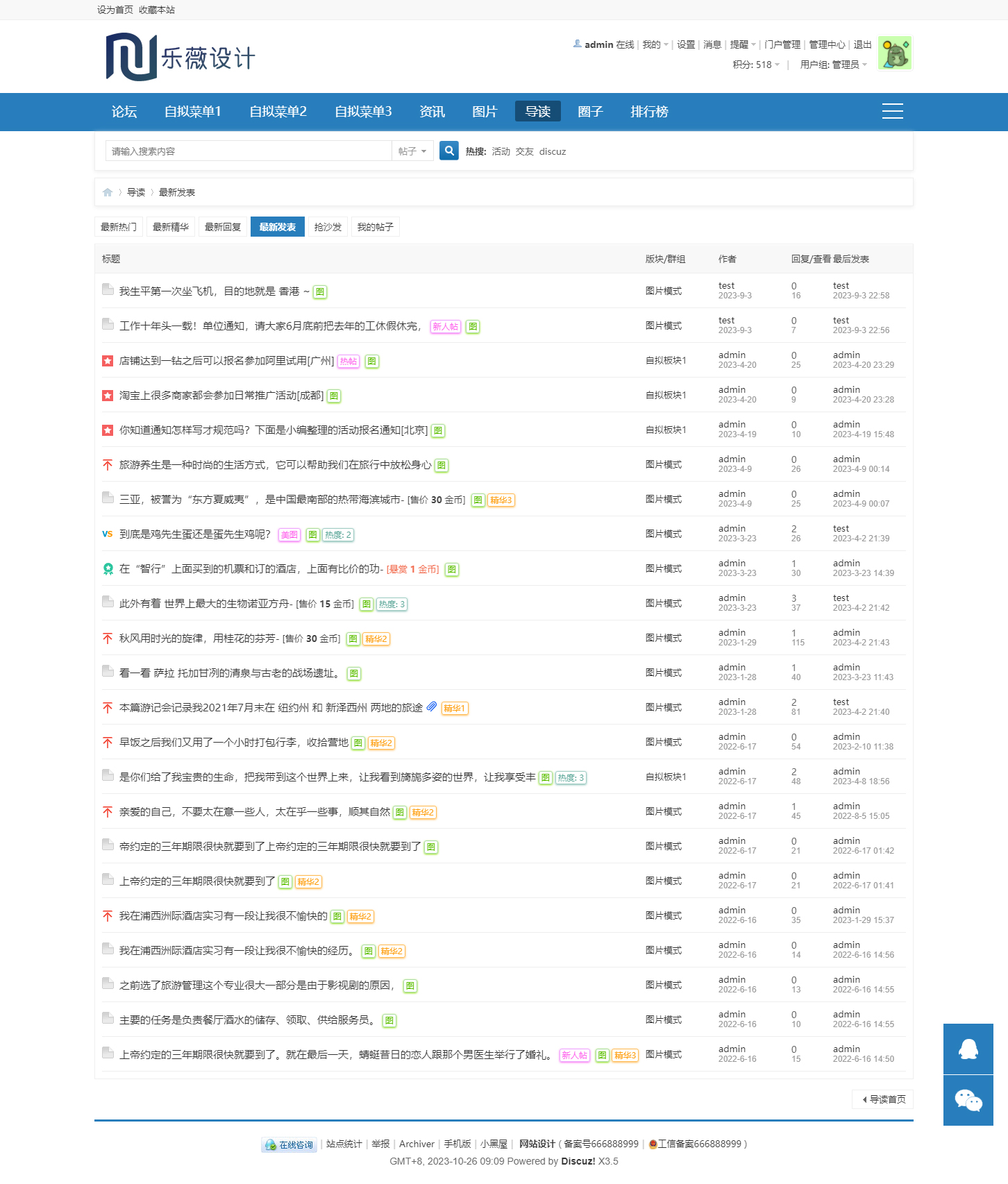Click the reward icon beside 智行 thread
This screenshot has height=1184, width=1008.
tap(108, 569)
